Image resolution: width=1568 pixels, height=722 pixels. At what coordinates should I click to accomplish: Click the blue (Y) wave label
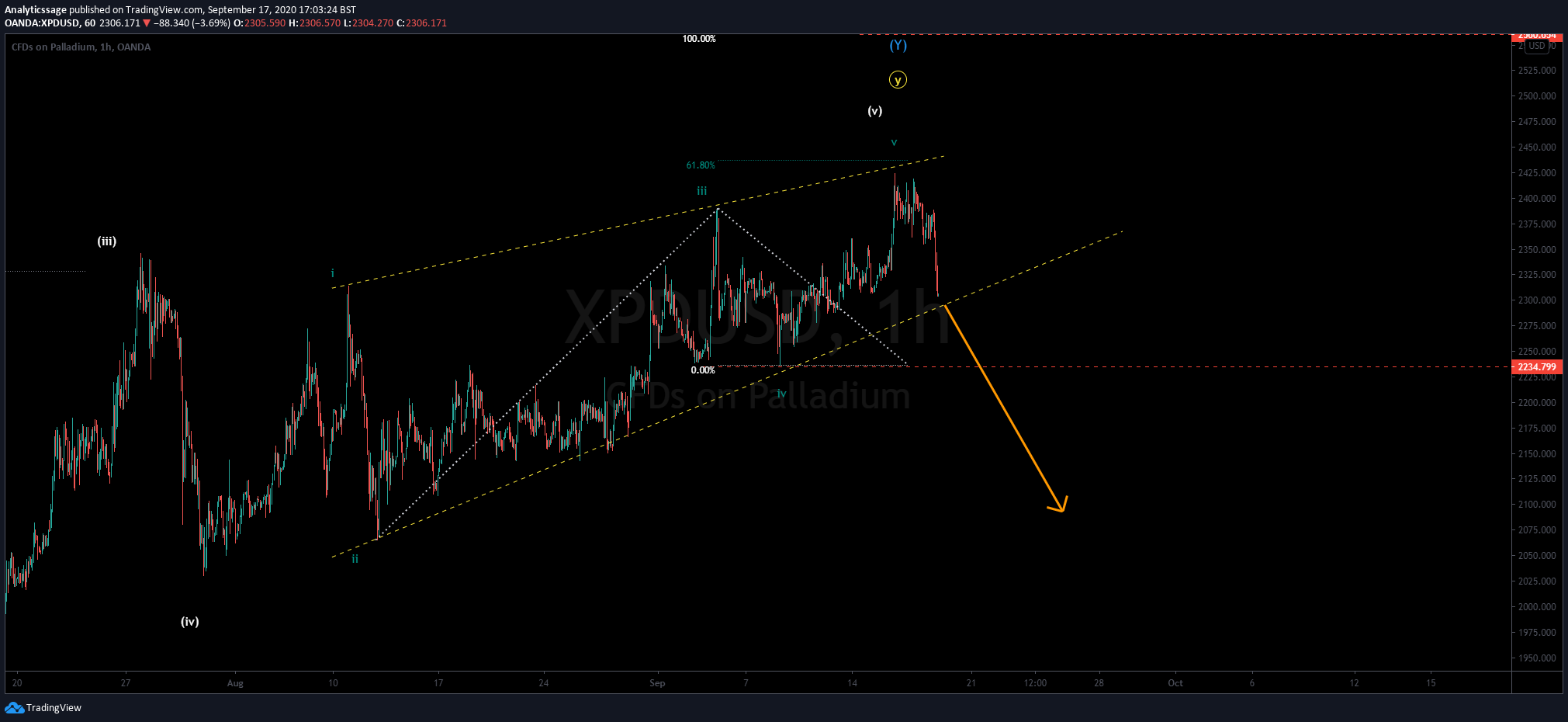[898, 45]
